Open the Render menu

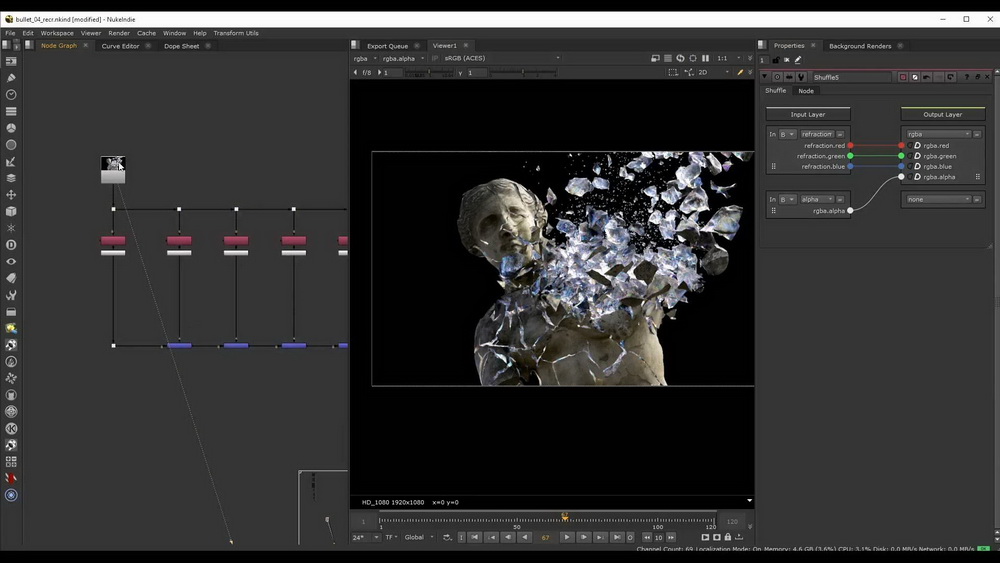(x=119, y=33)
